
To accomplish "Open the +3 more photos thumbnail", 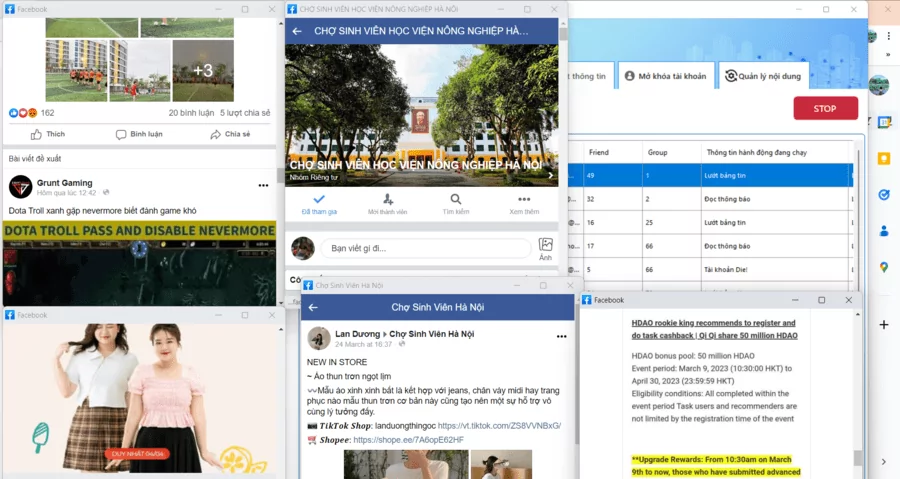I will click(203, 71).
